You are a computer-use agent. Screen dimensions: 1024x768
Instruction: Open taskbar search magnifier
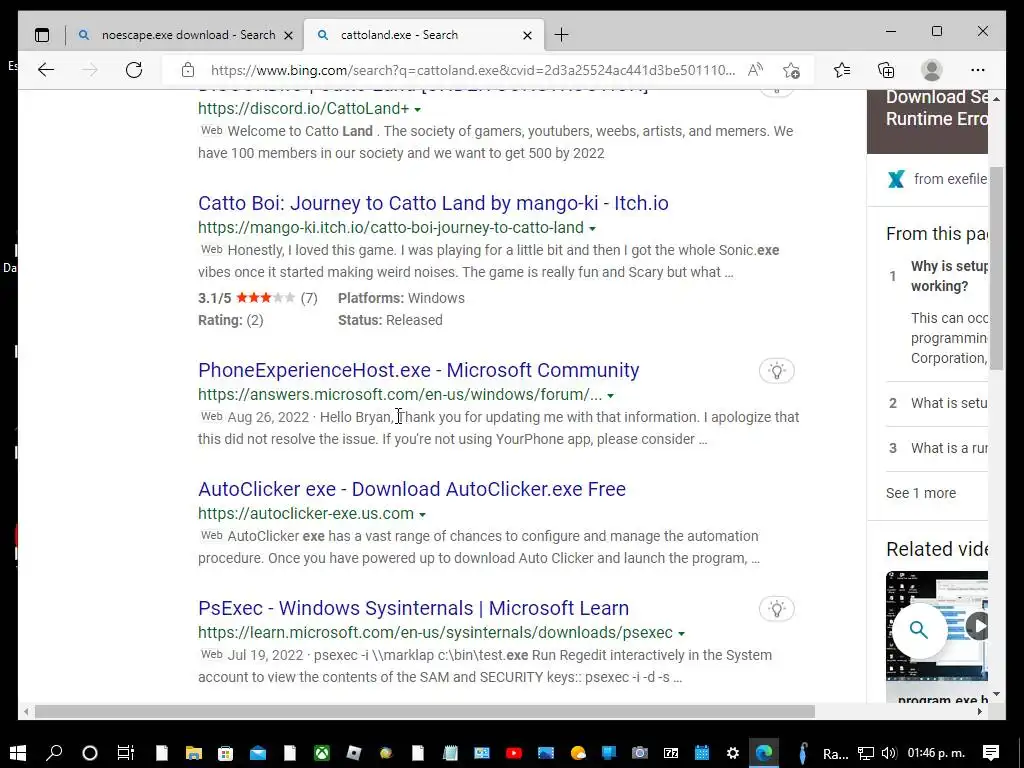pyautogui.click(x=54, y=753)
